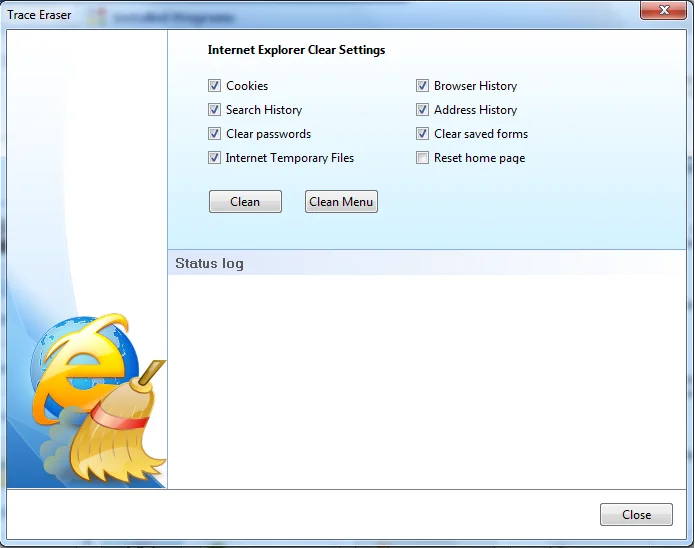Open the Clean Menu button

coord(341,202)
